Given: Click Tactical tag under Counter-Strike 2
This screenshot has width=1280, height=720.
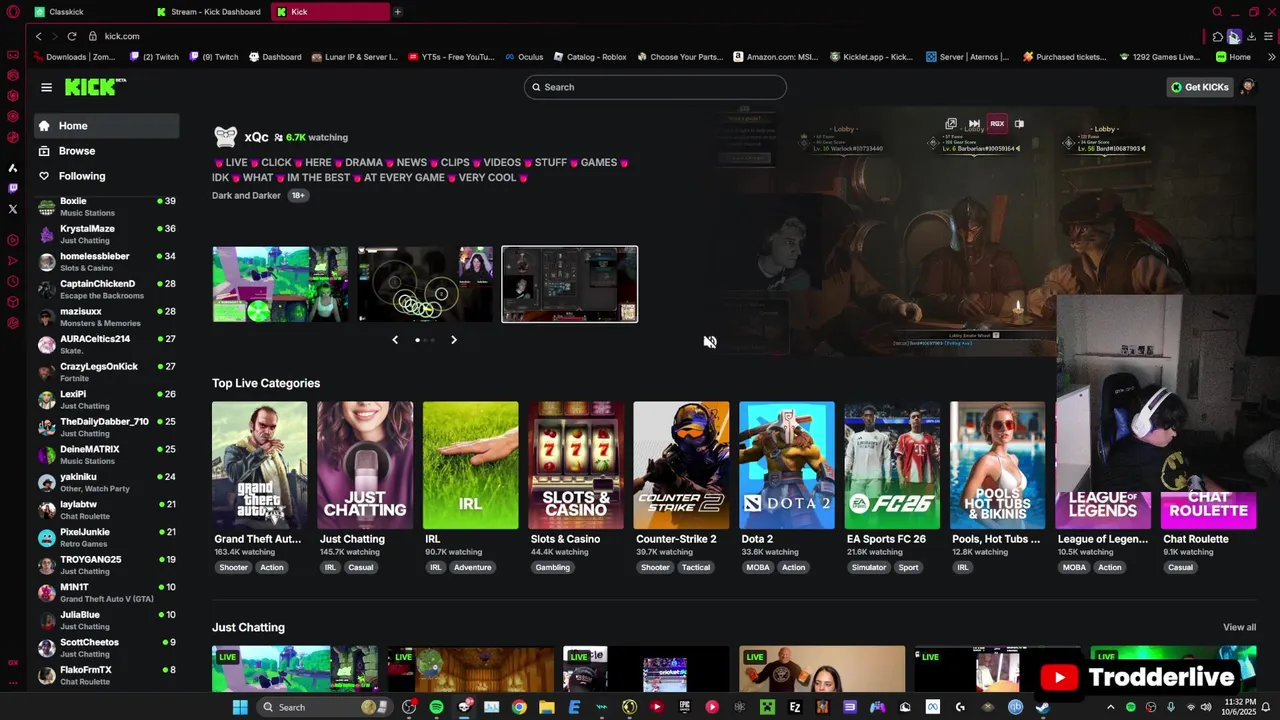Looking at the screenshot, I should point(696,567).
